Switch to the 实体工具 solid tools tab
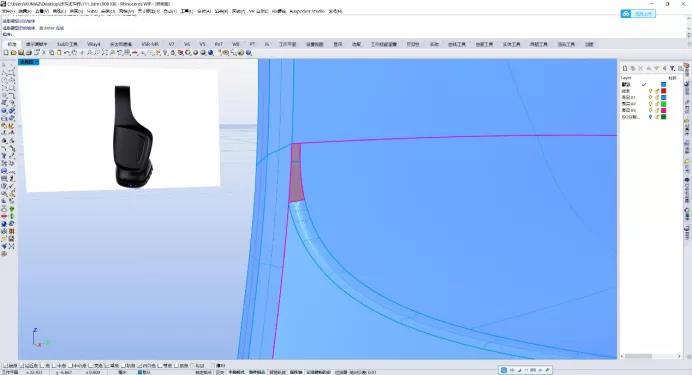692x375 pixels. coord(511,45)
